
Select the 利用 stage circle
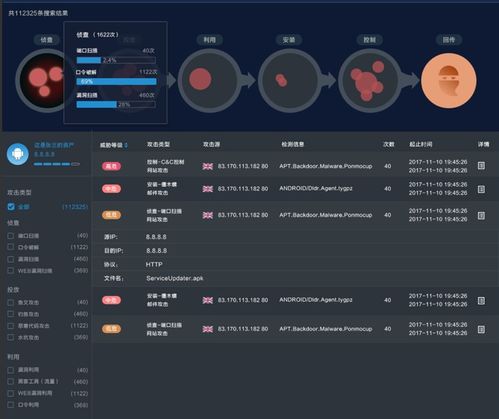pyautogui.click(x=209, y=81)
